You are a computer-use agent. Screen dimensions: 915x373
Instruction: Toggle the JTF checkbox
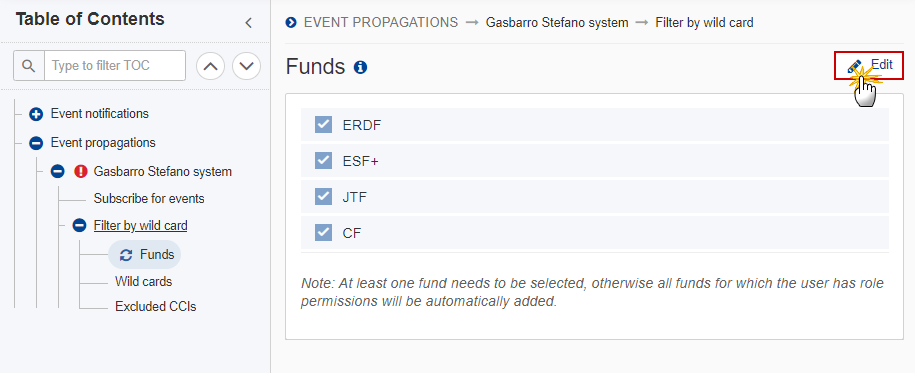click(x=323, y=197)
